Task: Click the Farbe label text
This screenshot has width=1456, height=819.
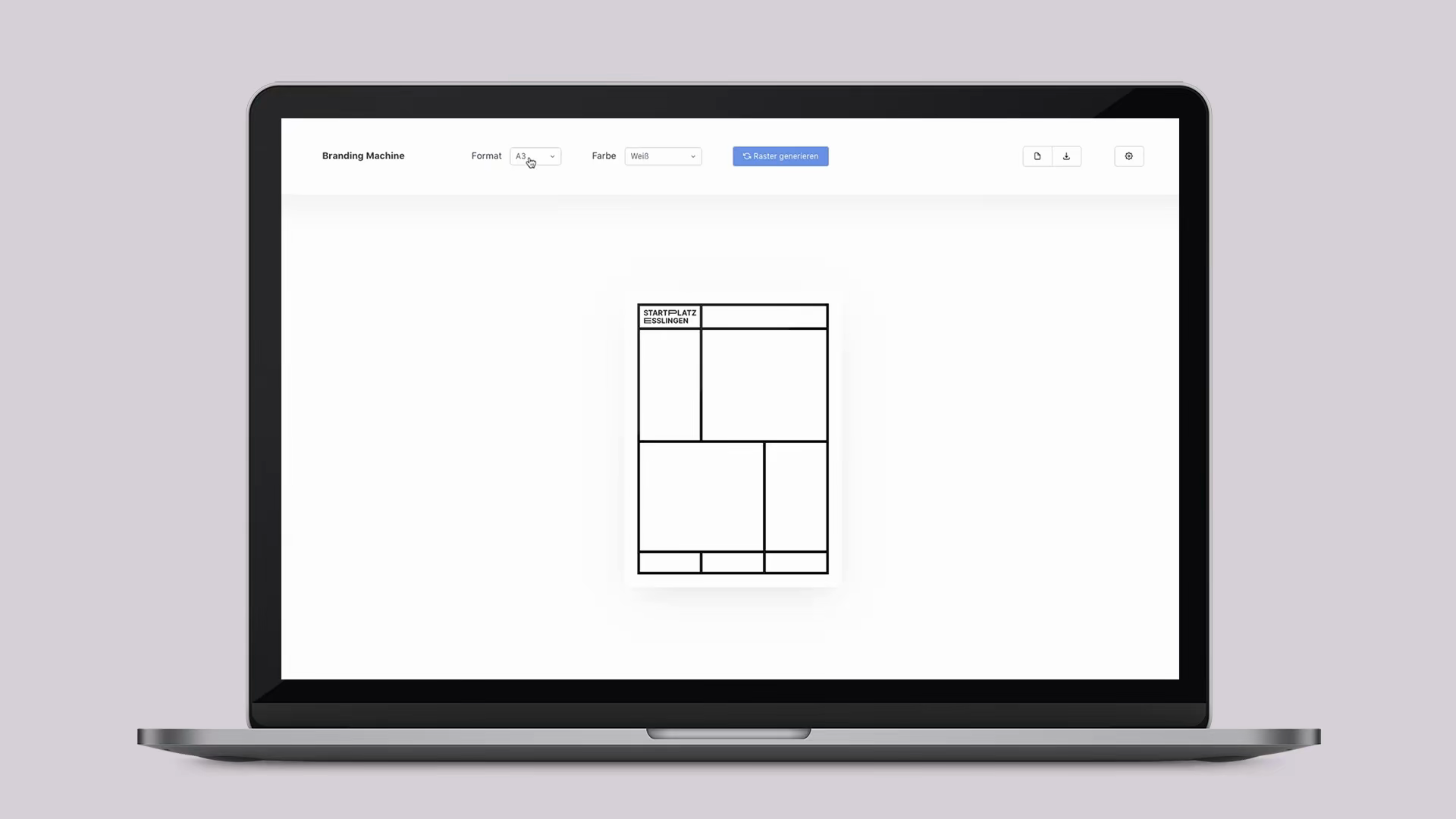Action: point(604,155)
